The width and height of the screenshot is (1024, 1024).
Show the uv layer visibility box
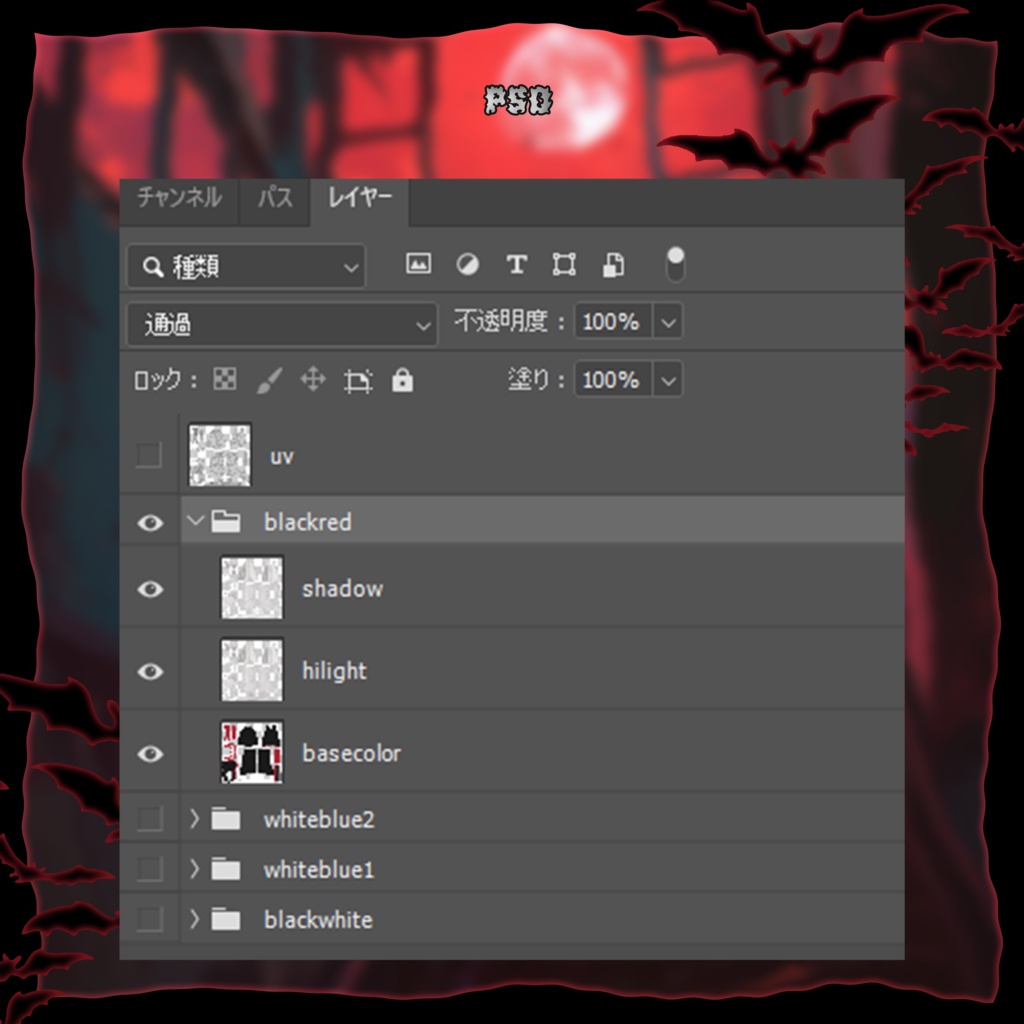[x=149, y=455]
